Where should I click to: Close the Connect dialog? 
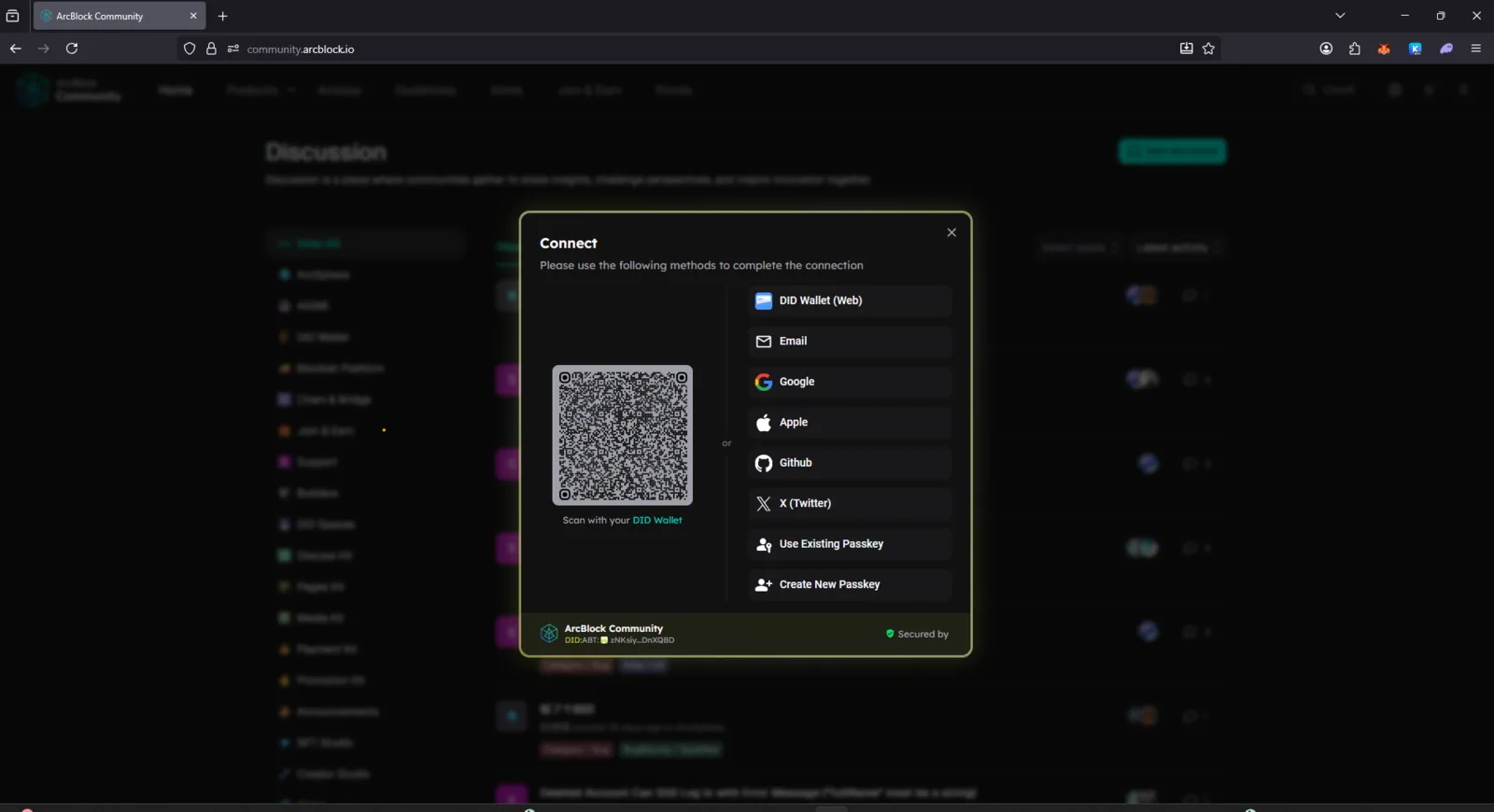[951, 232]
